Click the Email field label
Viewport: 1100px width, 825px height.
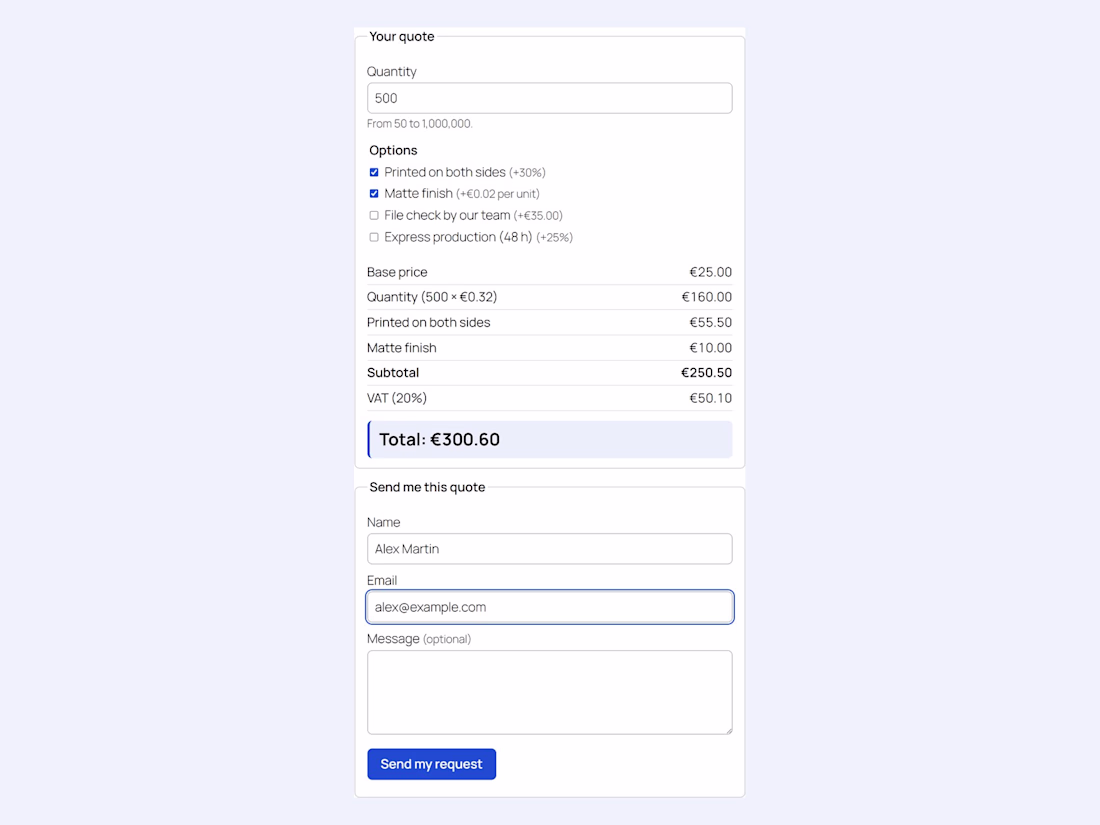pyautogui.click(x=382, y=580)
